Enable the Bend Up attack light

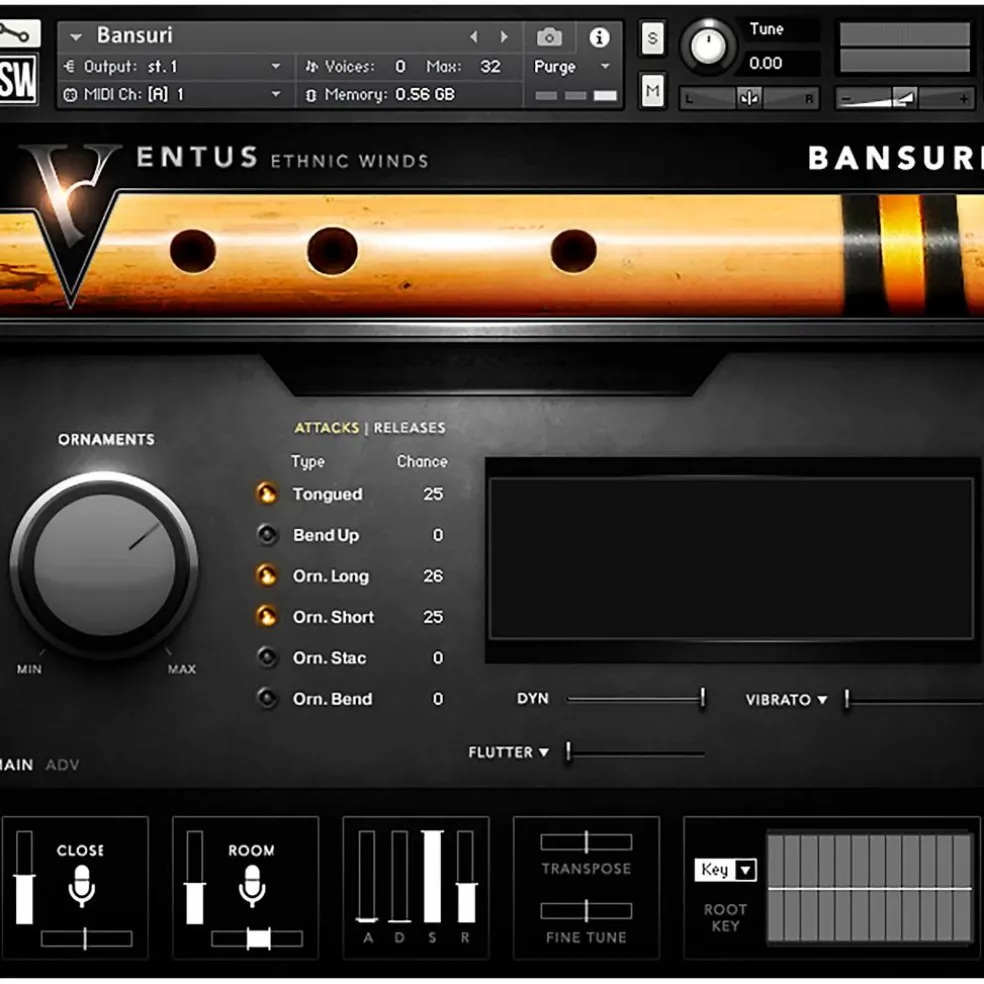coord(267,535)
